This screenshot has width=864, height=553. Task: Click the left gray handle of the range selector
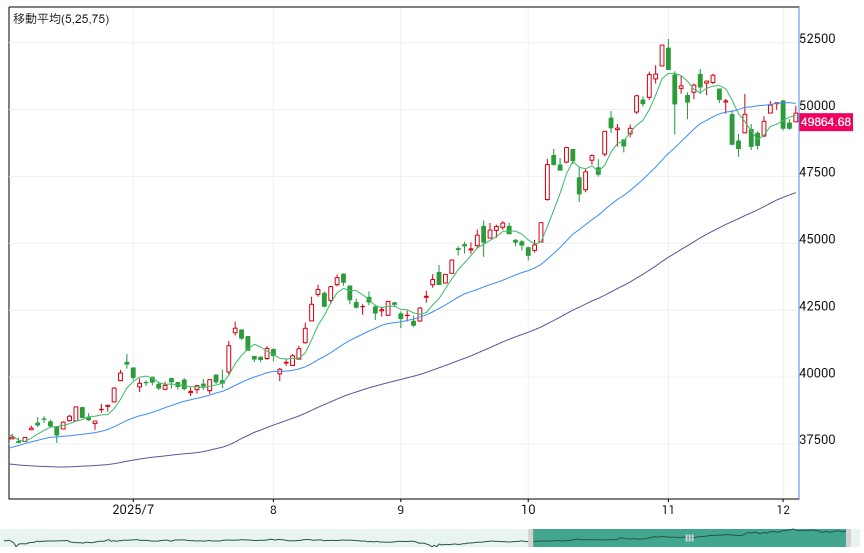coord(531,538)
